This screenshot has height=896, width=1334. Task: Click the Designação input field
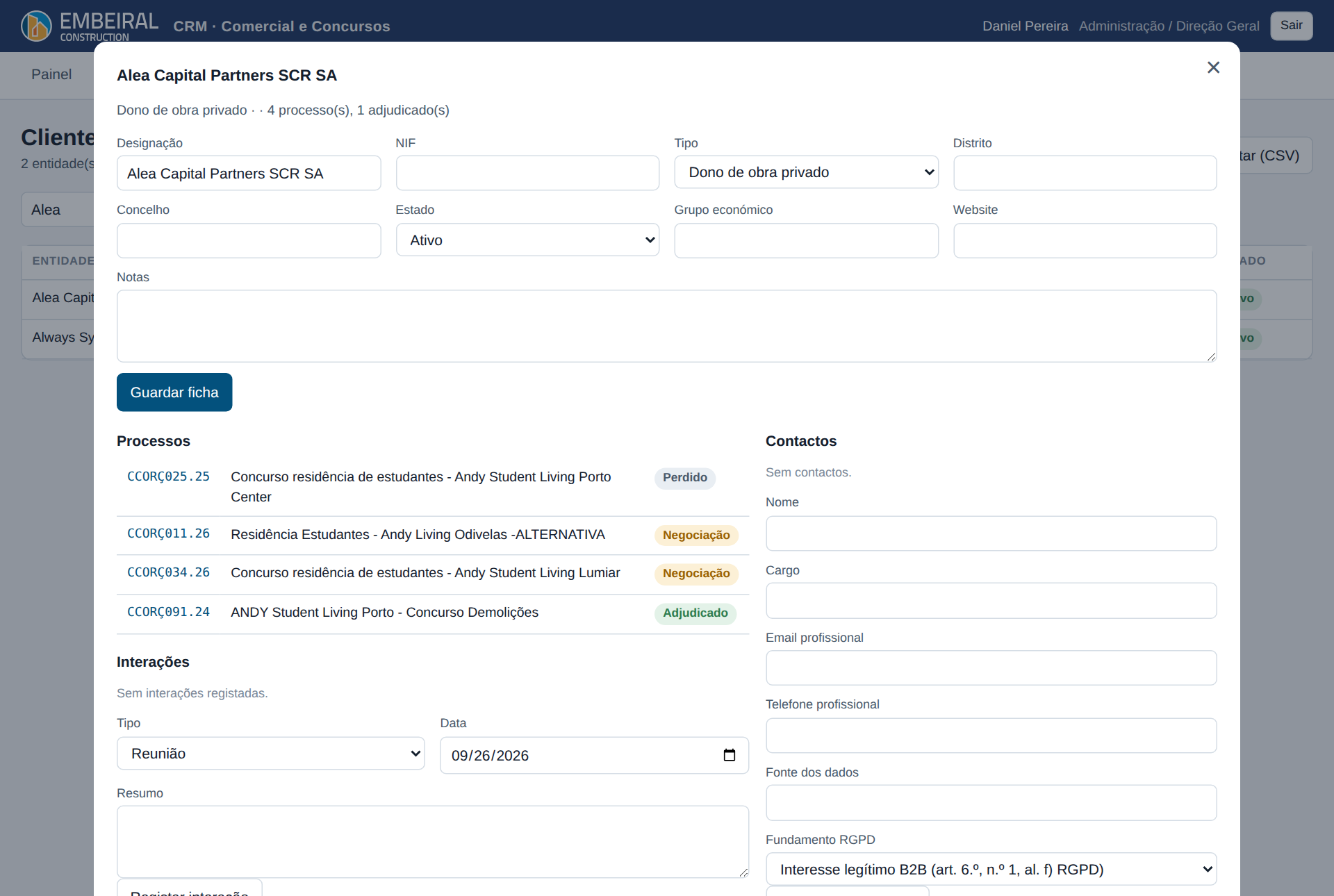[249, 173]
